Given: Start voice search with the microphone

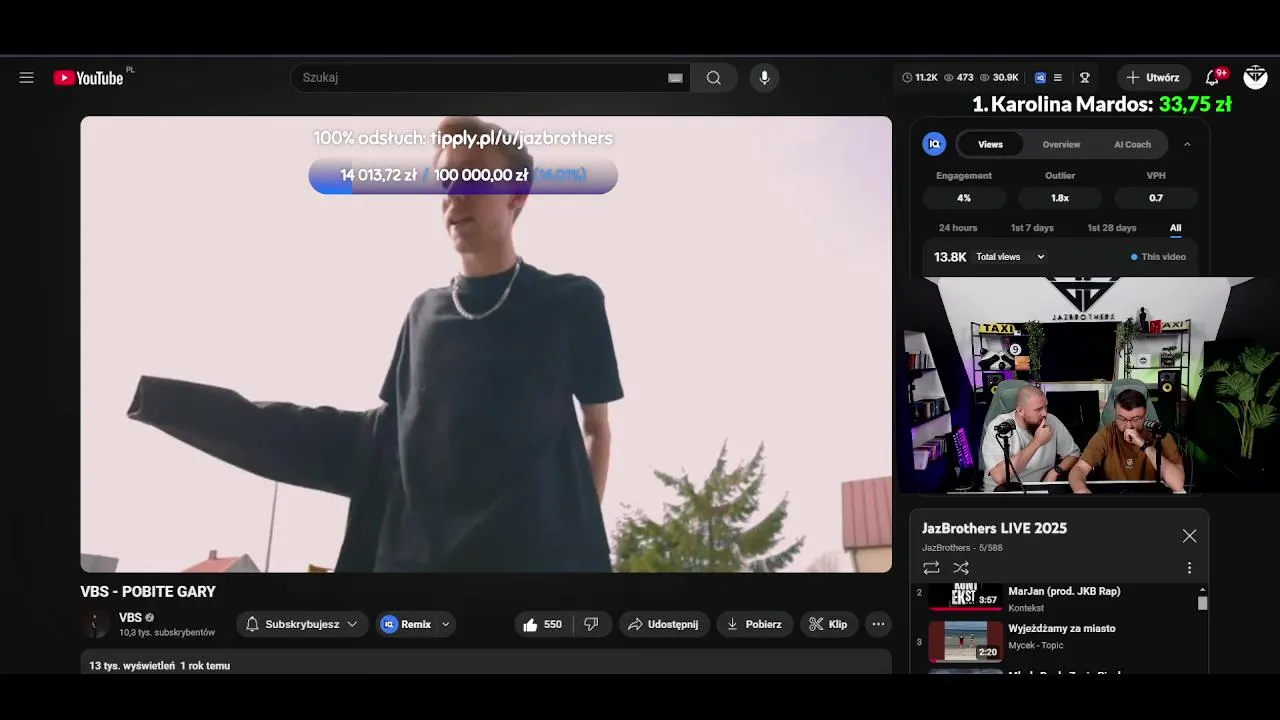Looking at the screenshot, I should click(764, 78).
